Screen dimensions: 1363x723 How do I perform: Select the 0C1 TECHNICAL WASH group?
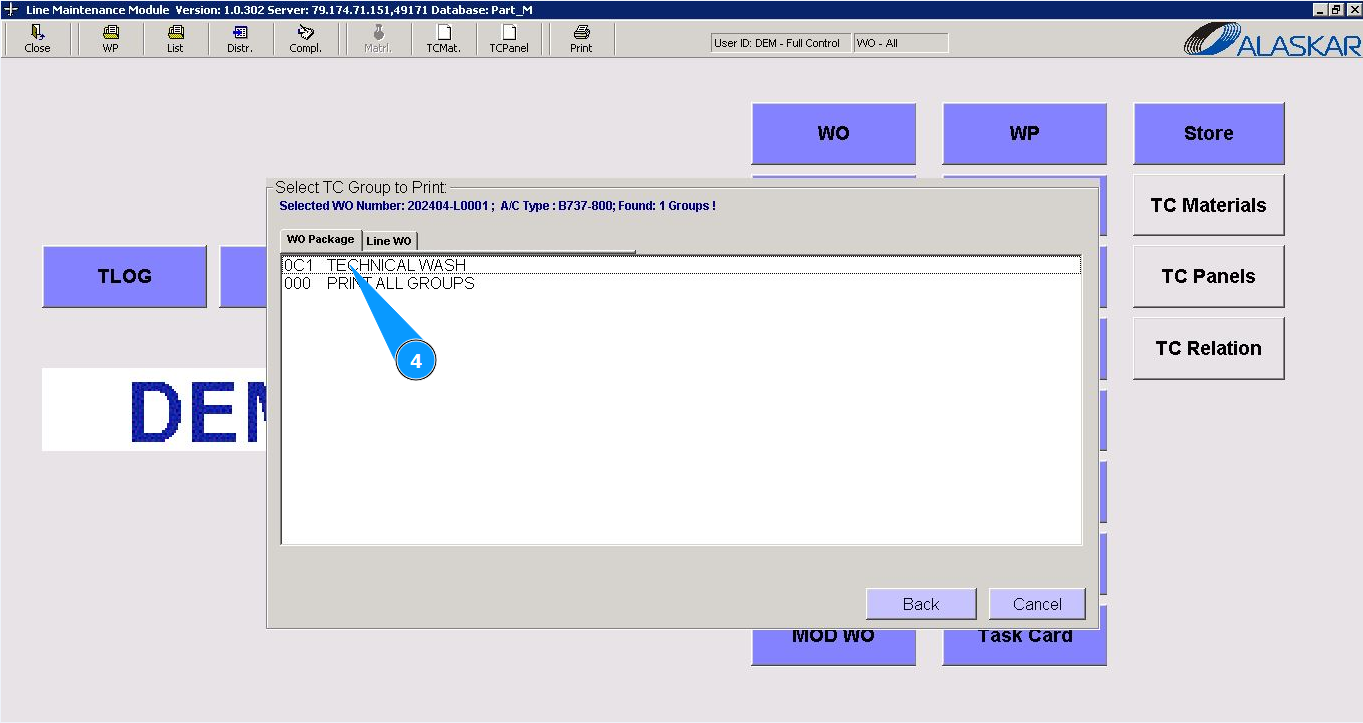pyautogui.click(x=681, y=265)
